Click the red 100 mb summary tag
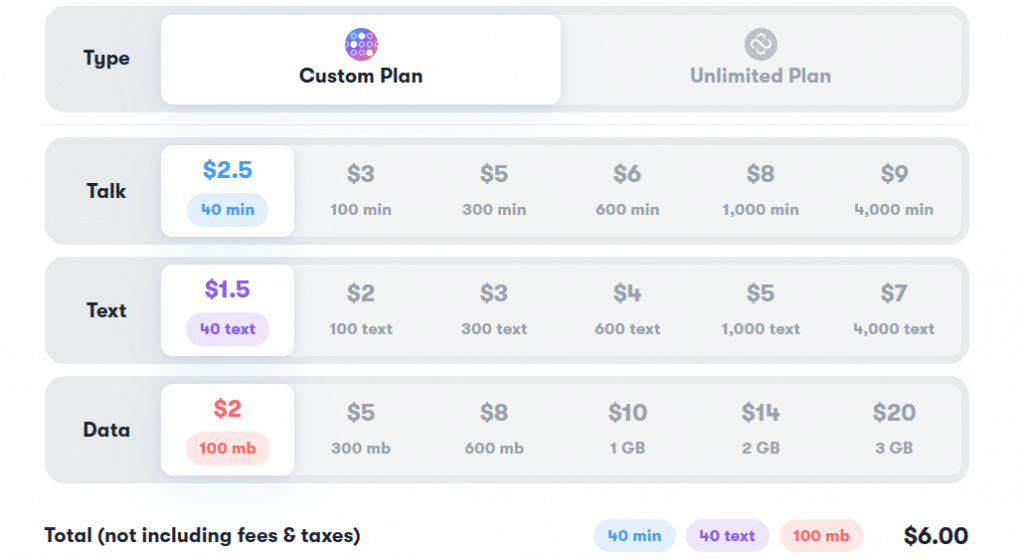The image size is (1024, 560). coord(822,536)
